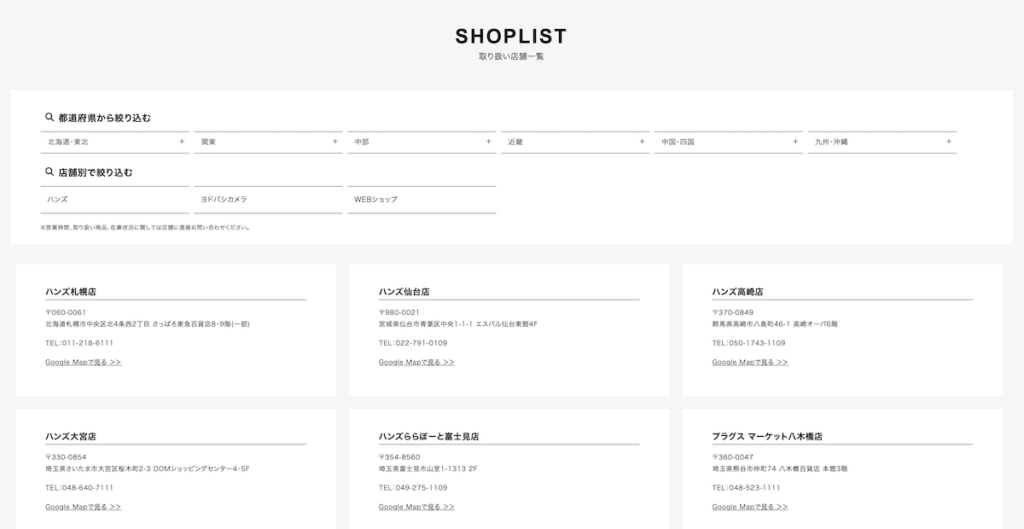Click the ハンズ大宮店 shop name
Viewport: 1024px width, 529px height.
(x=71, y=437)
